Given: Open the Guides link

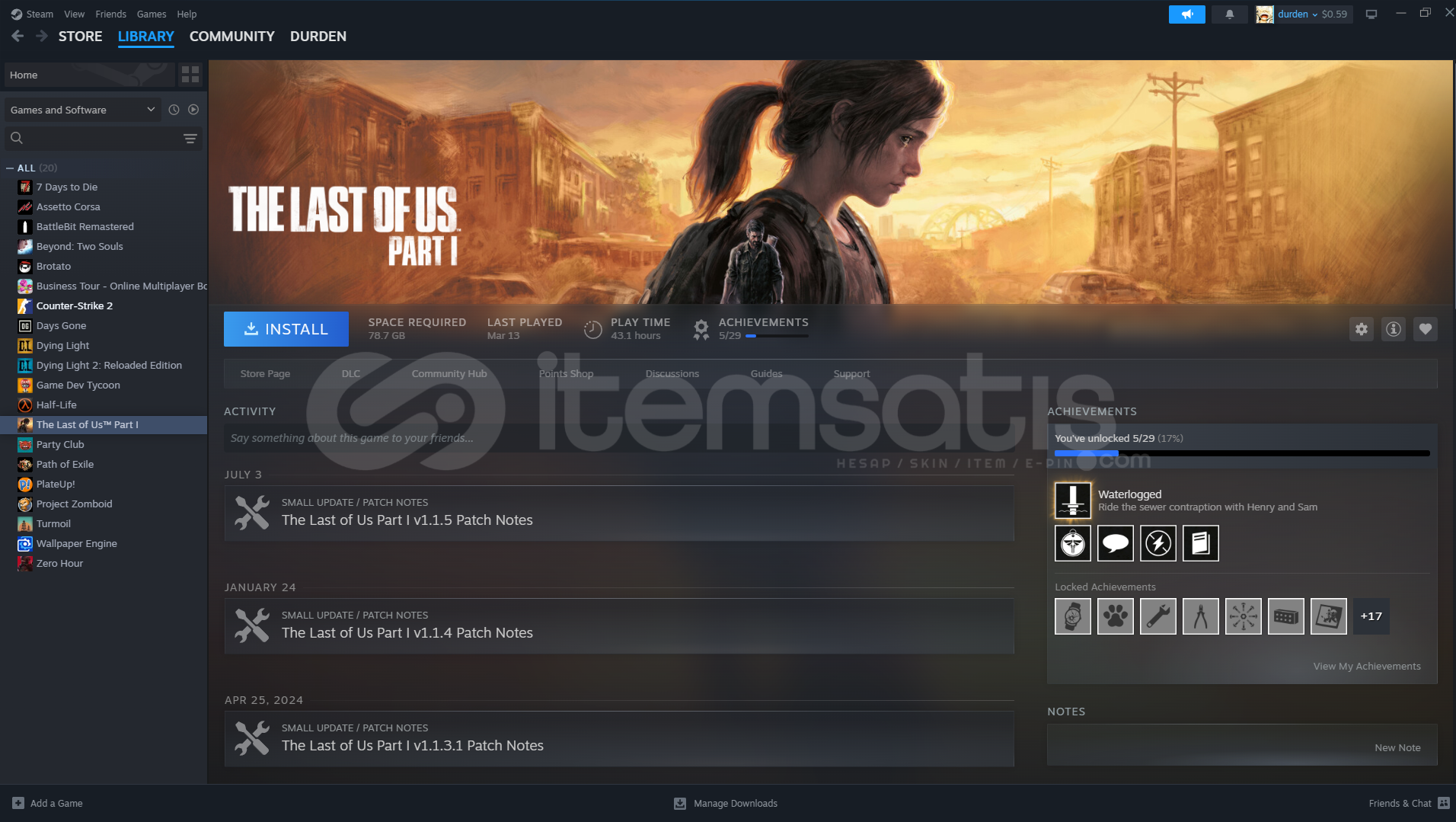Looking at the screenshot, I should tap(766, 373).
